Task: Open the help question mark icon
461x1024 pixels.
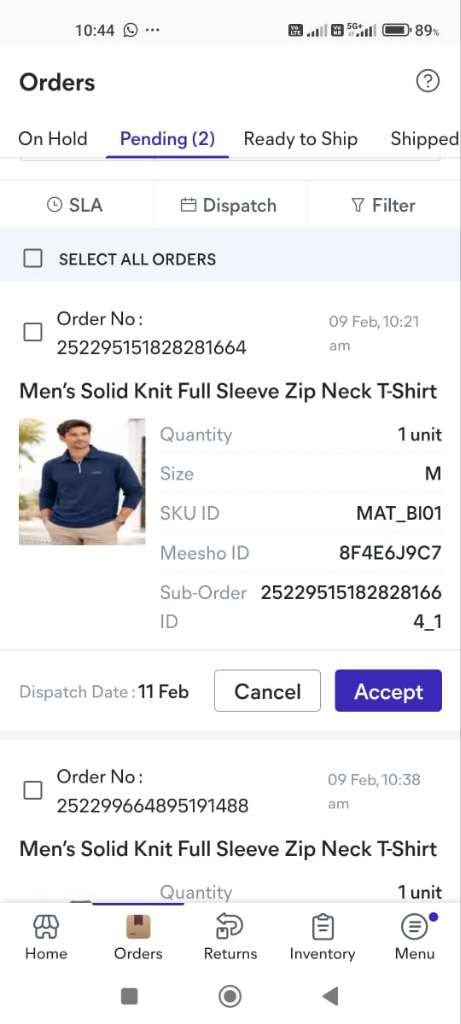Action: coord(428,81)
